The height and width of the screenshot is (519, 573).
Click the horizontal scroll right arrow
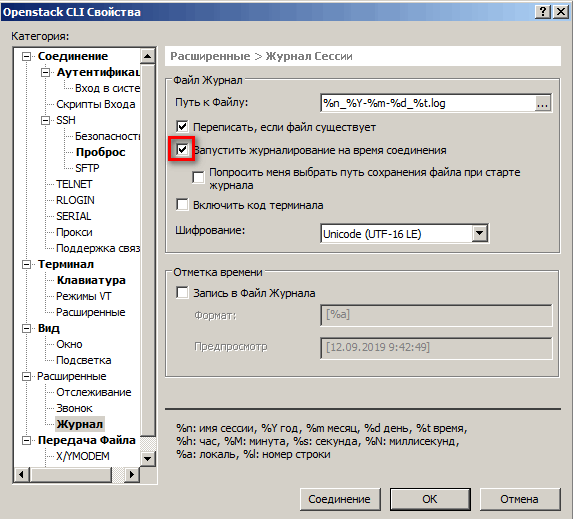coord(132,475)
